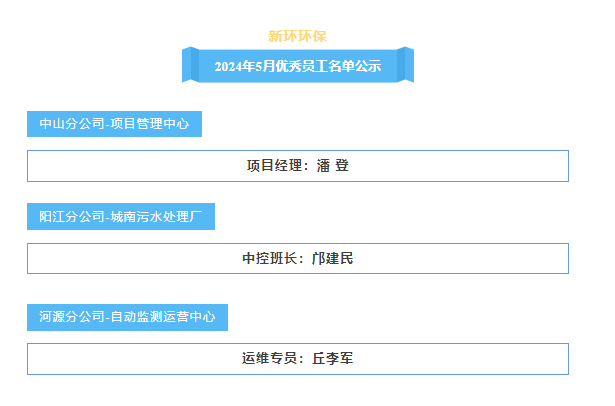Click 城南污水处理厂 in the second header
The image size is (615, 406).
(156, 217)
